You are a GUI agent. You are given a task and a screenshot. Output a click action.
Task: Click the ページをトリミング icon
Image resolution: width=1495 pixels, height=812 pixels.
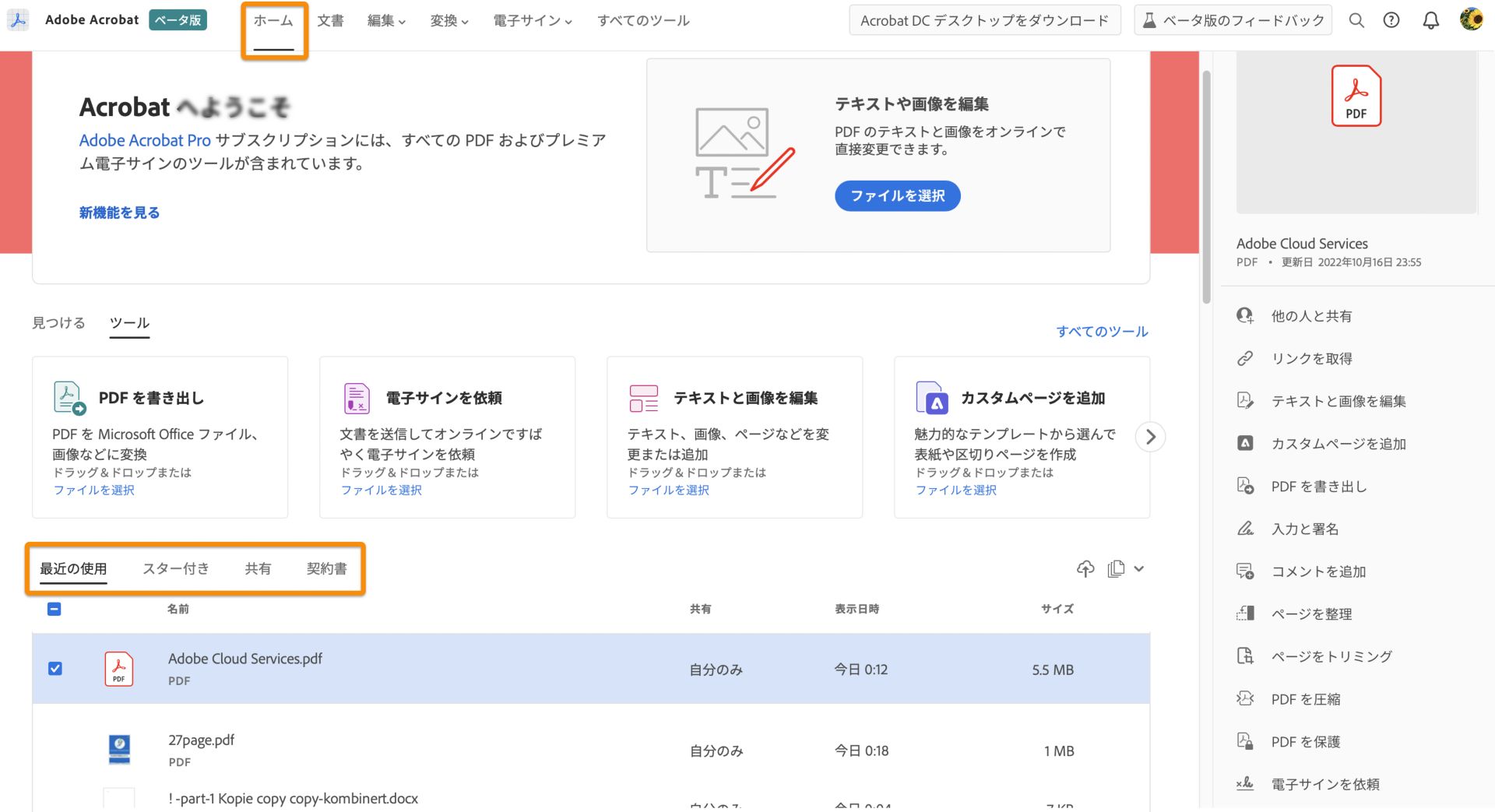pos(1245,656)
